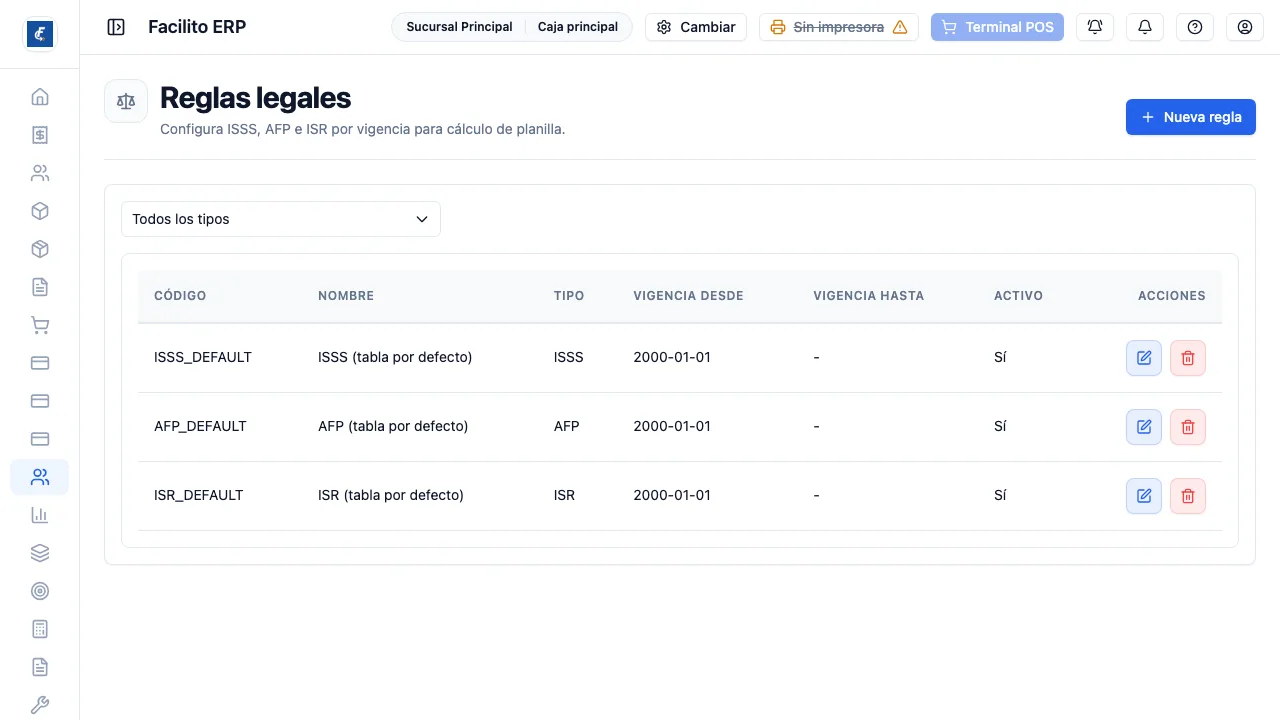Image resolution: width=1280 pixels, height=720 pixels.
Task: Edit the ISSS_DEFAULT rule
Action: coord(1144,358)
